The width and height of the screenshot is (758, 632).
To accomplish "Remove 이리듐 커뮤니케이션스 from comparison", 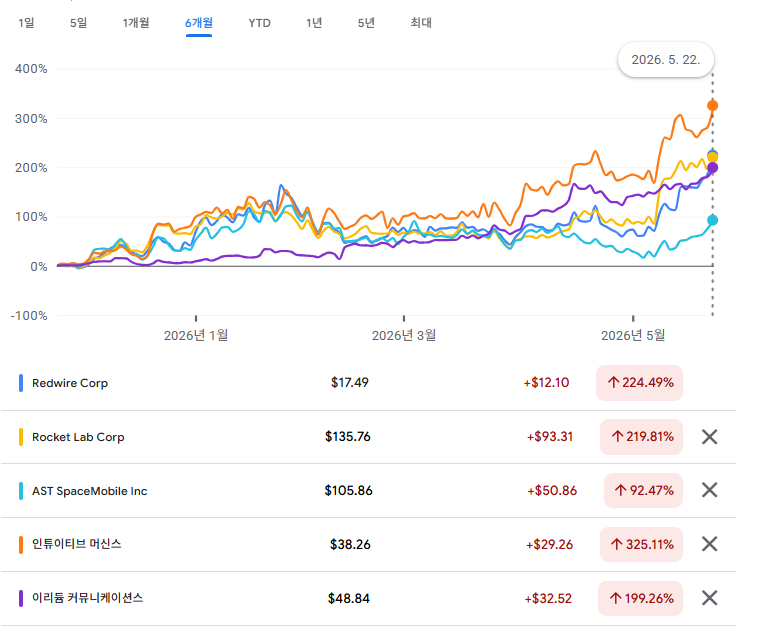I will 709,598.
